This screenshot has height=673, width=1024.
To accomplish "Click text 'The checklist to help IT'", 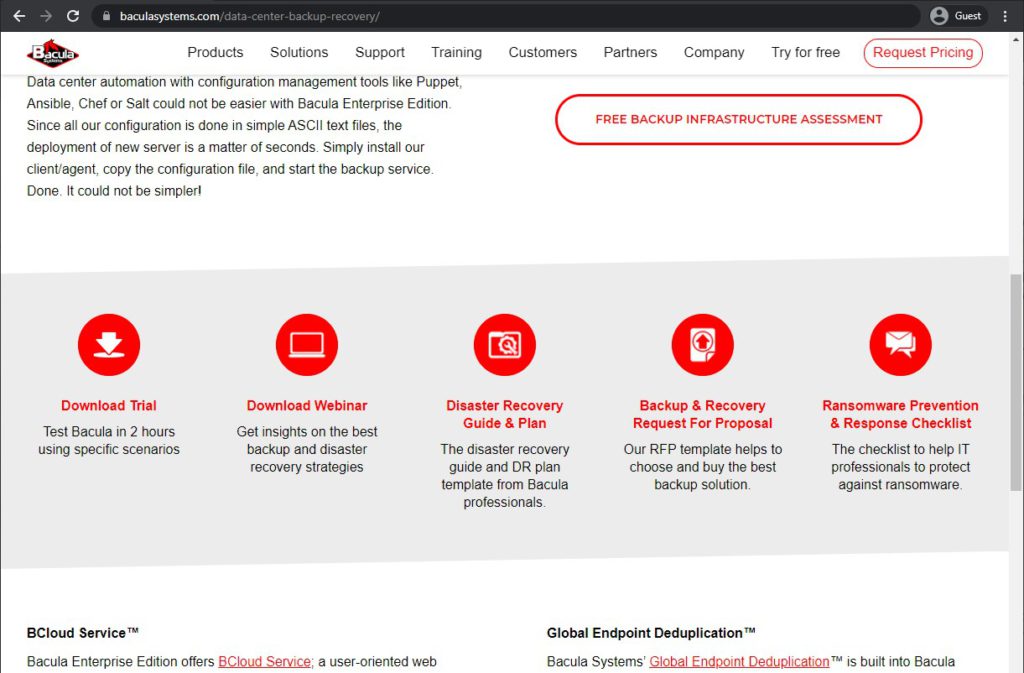I will click(901, 449).
